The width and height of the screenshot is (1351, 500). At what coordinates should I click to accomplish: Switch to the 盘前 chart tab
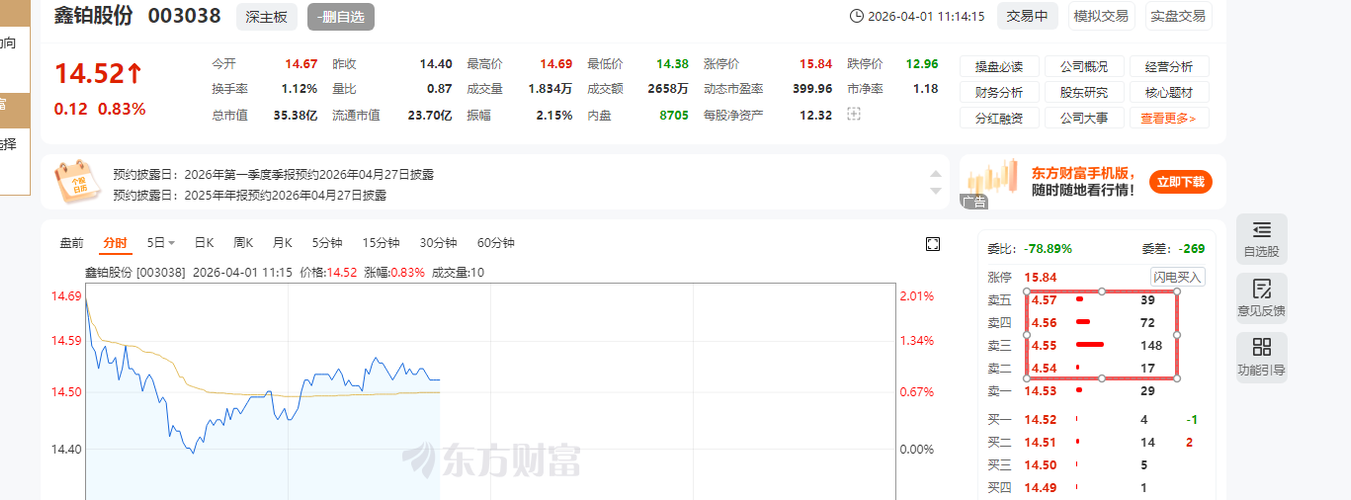72,243
